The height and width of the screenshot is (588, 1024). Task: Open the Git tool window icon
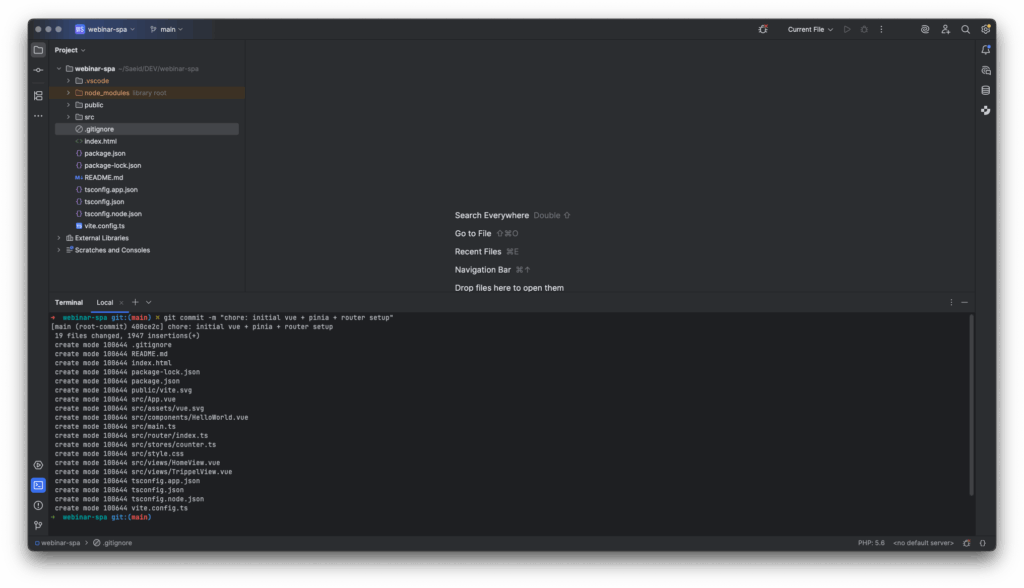tap(38, 525)
